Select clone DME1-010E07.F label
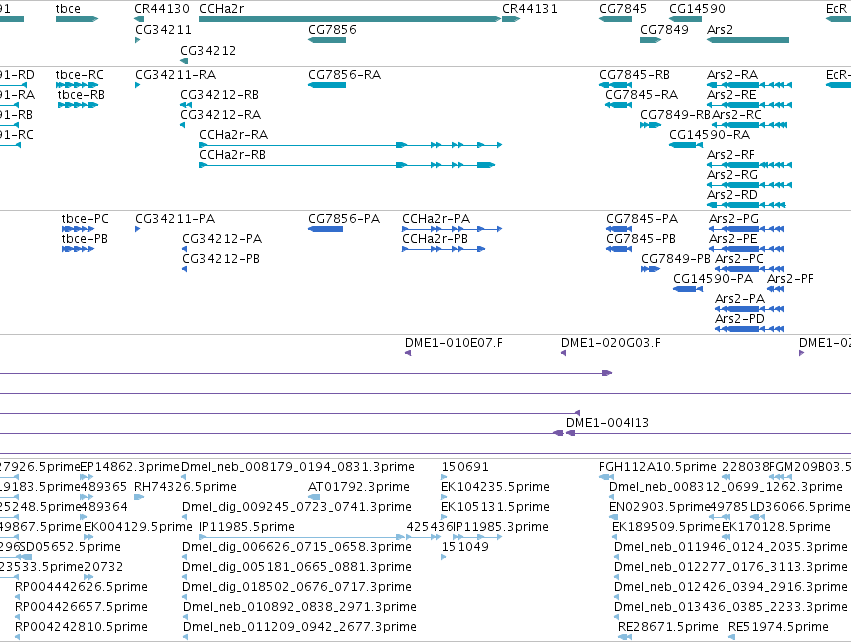Image resolution: width=851 pixels, height=642 pixels. coord(454,343)
